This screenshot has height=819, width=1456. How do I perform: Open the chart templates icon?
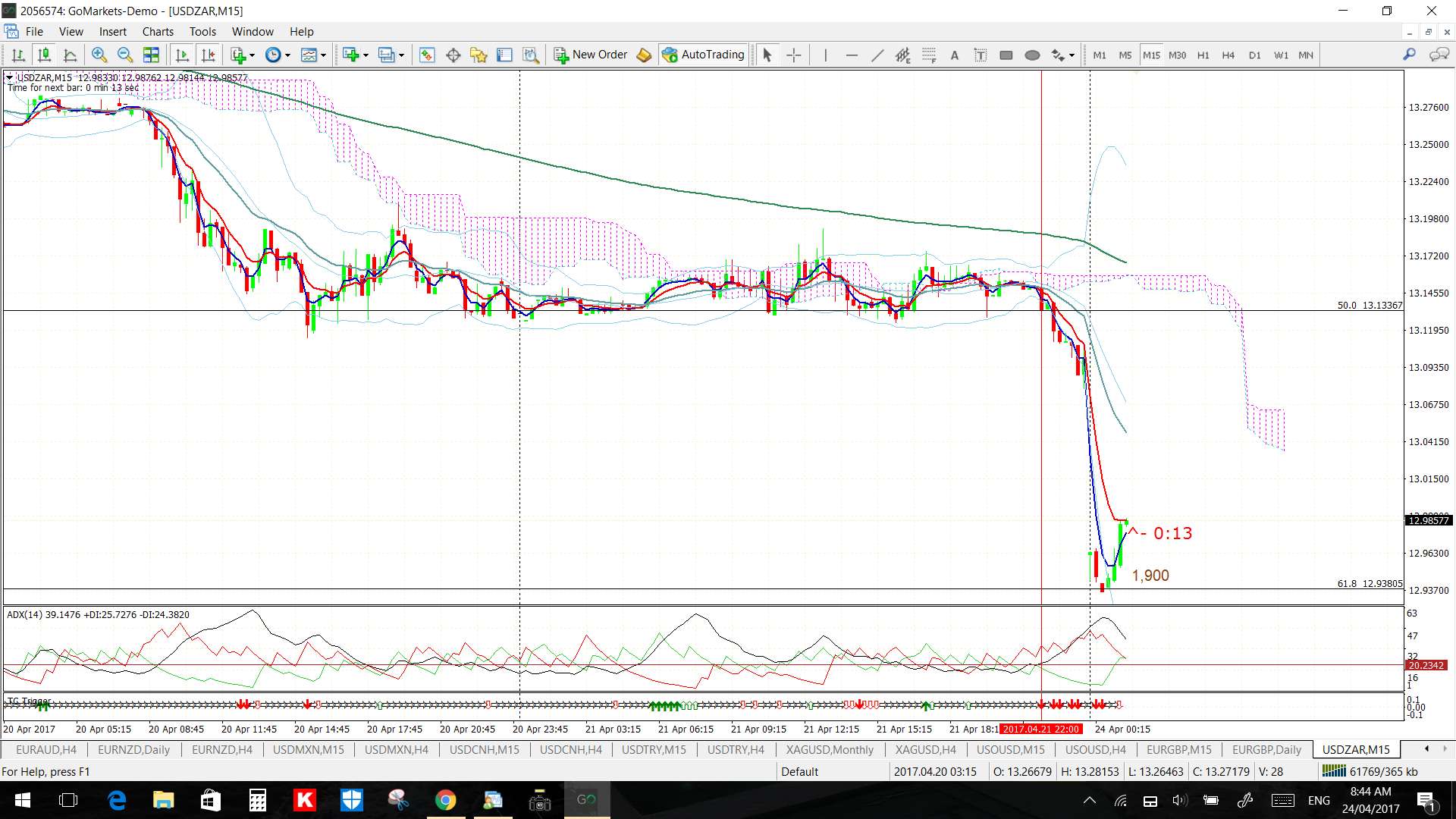(309, 55)
